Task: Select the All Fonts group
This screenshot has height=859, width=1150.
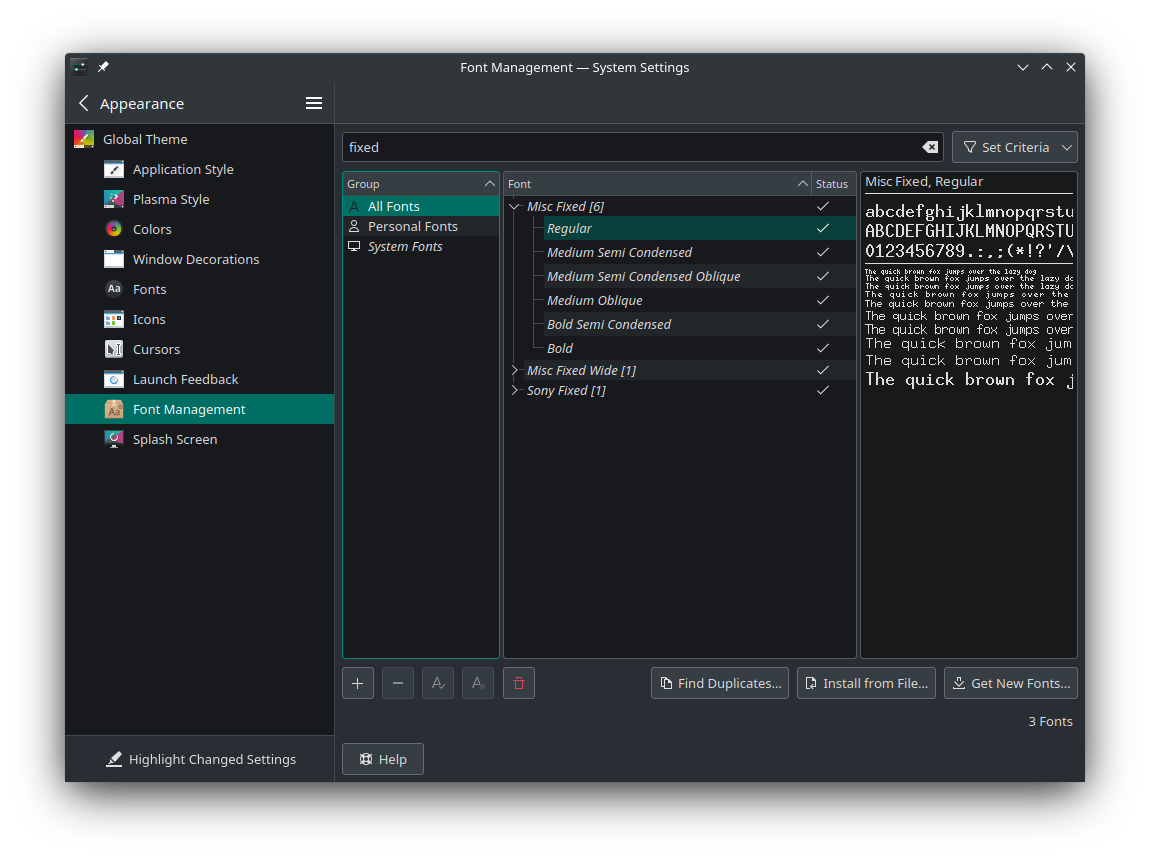Action: [421, 207]
